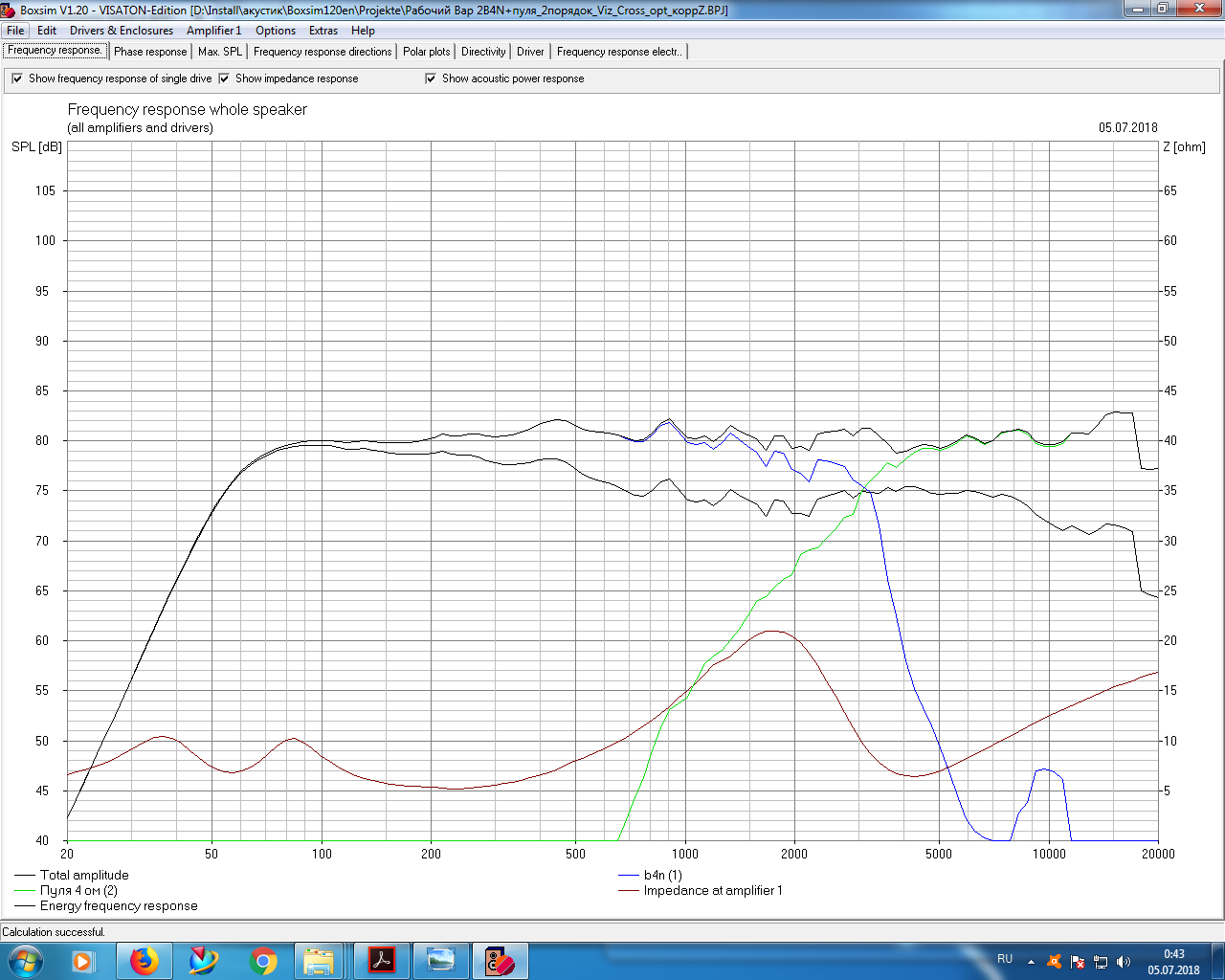The image size is (1225, 980).
Task: Open the Amplifier 1 menu
Action: 213,31
